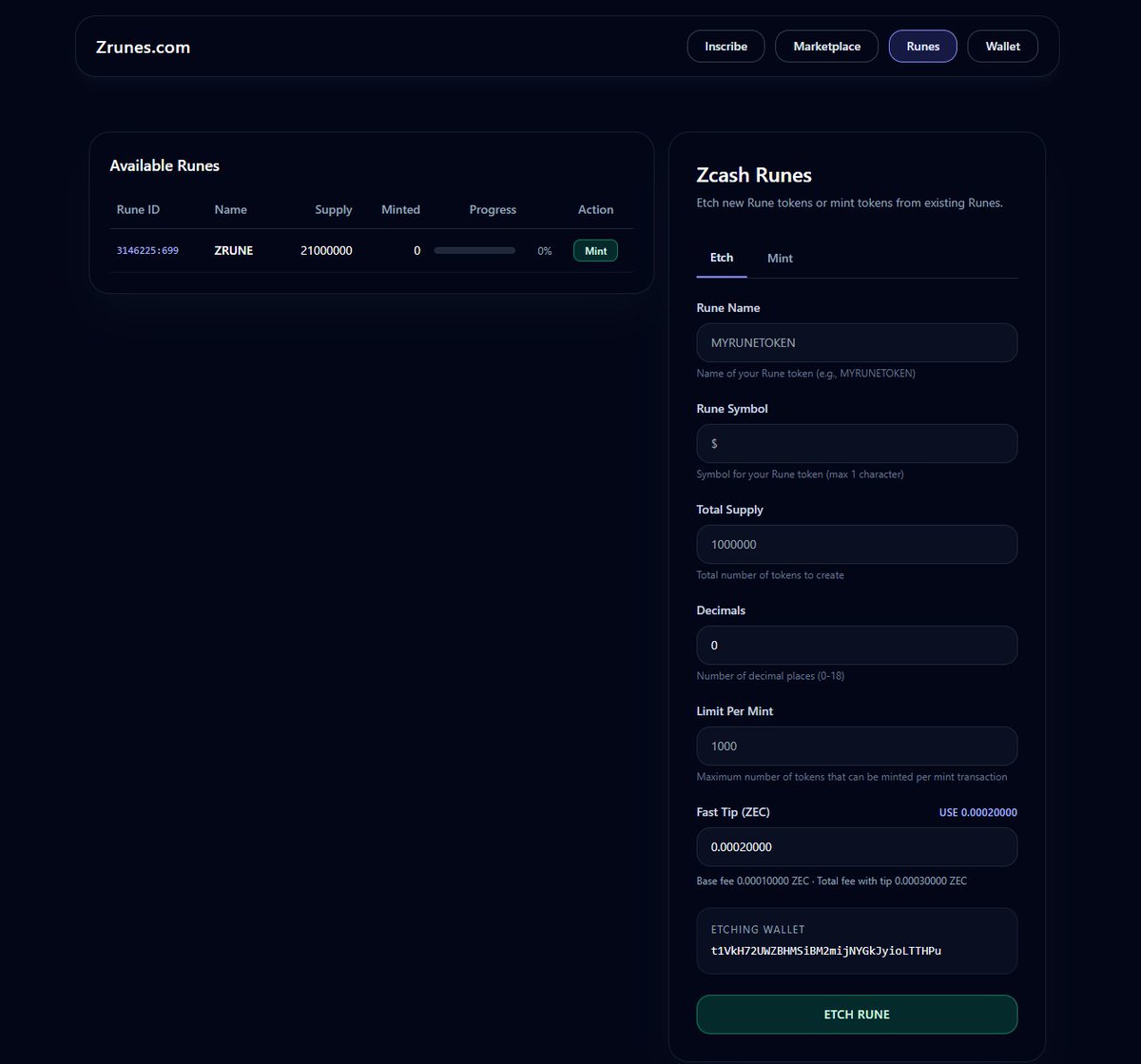Switch to the Etch tab
This screenshot has width=1141, height=1064.
[x=722, y=258]
